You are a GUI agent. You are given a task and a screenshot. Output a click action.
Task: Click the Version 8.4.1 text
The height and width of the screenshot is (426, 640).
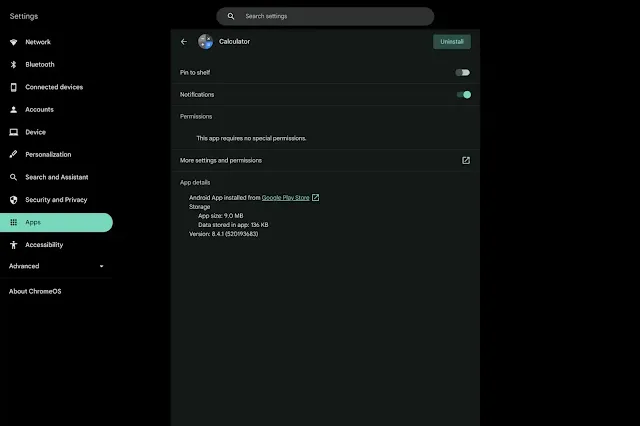pos(224,234)
